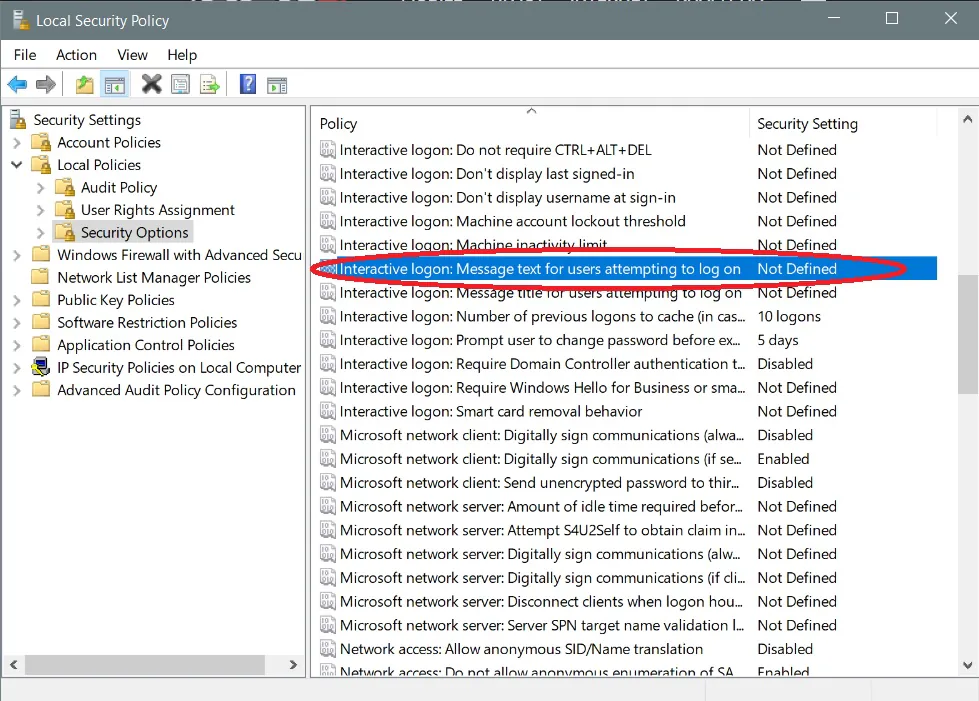
Task: Click the vertical scrollbar down arrow
Action: coord(967,665)
